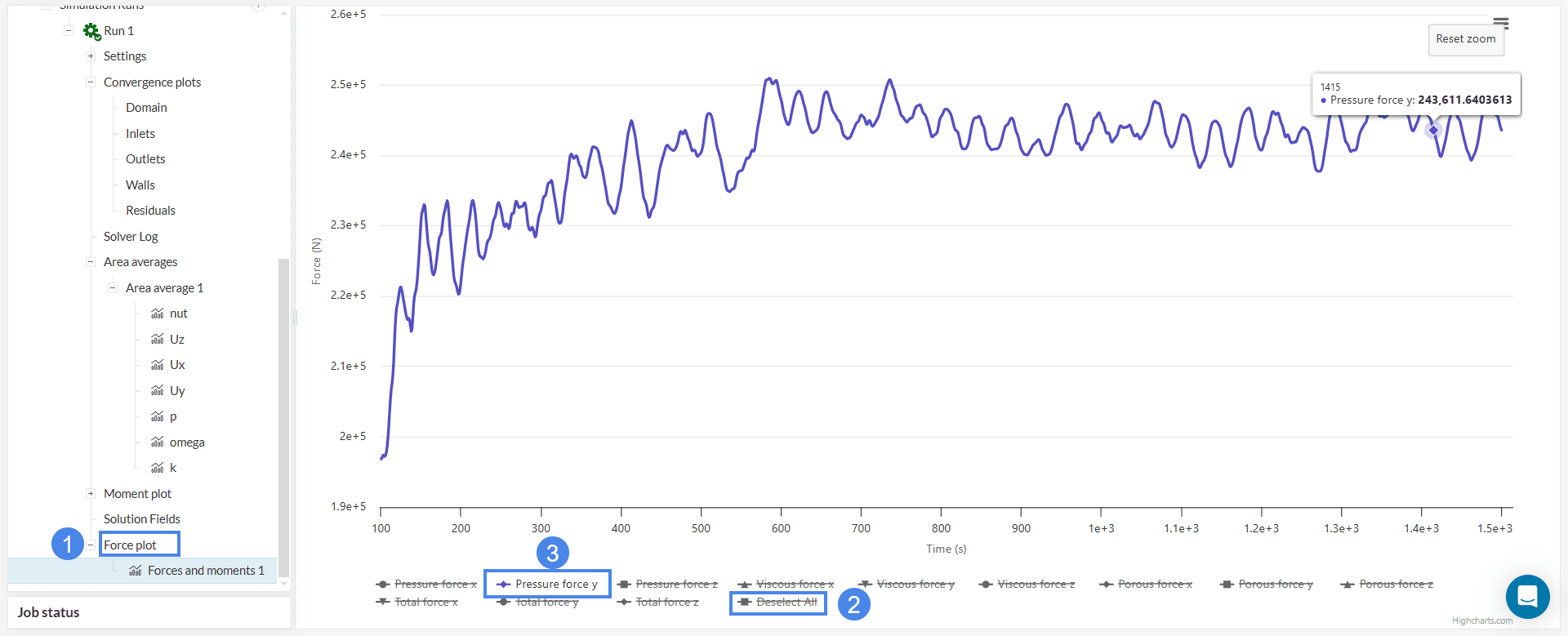Collapse the Convergence plots node
1568x636 pixels.
[91, 82]
